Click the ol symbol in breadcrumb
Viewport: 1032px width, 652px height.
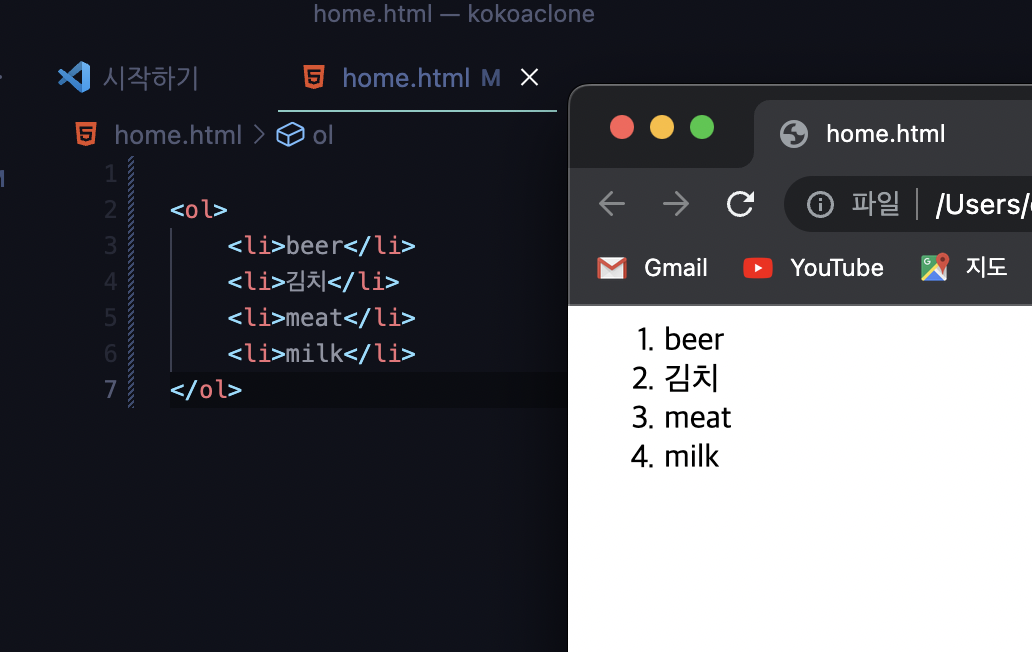pos(322,135)
